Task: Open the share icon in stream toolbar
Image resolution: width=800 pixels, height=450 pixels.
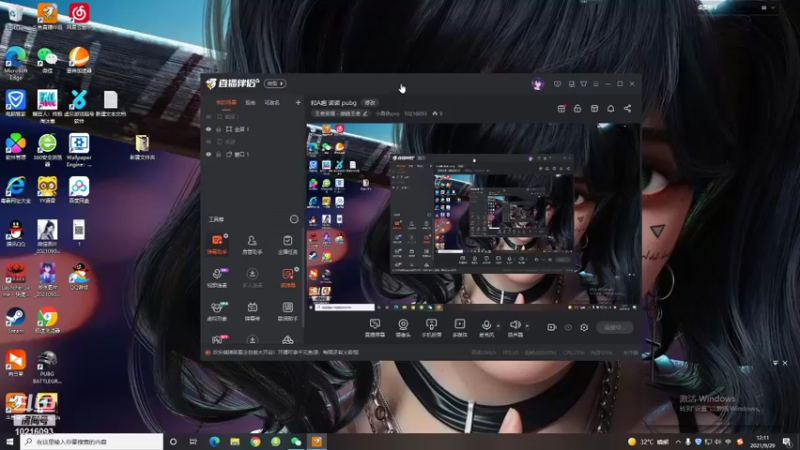Action: (x=628, y=109)
